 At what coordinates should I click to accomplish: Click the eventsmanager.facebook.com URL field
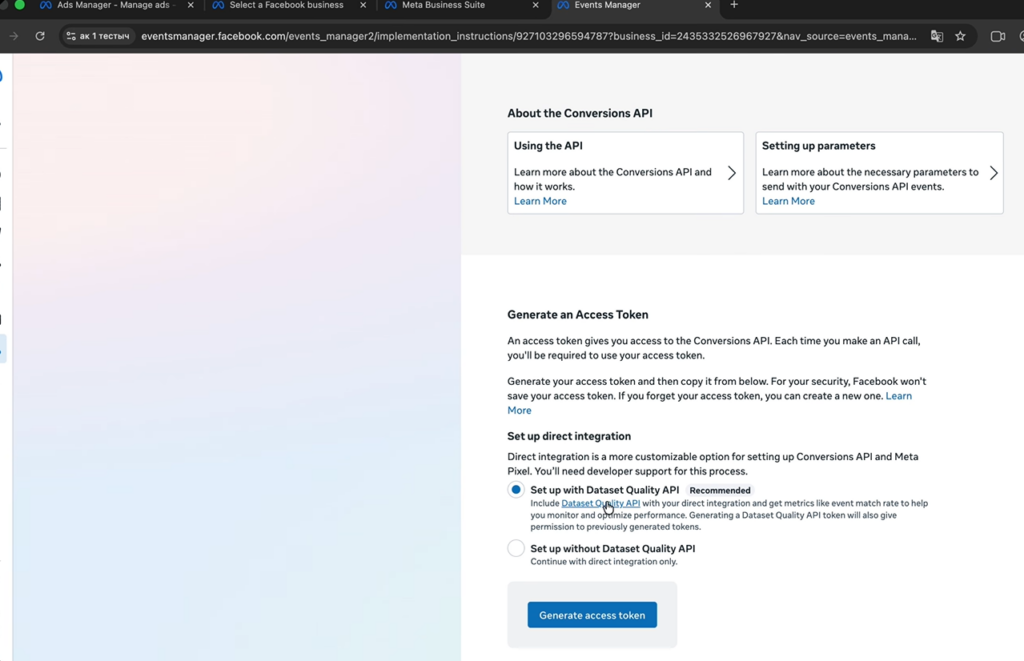pyautogui.click(x=528, y=36)
